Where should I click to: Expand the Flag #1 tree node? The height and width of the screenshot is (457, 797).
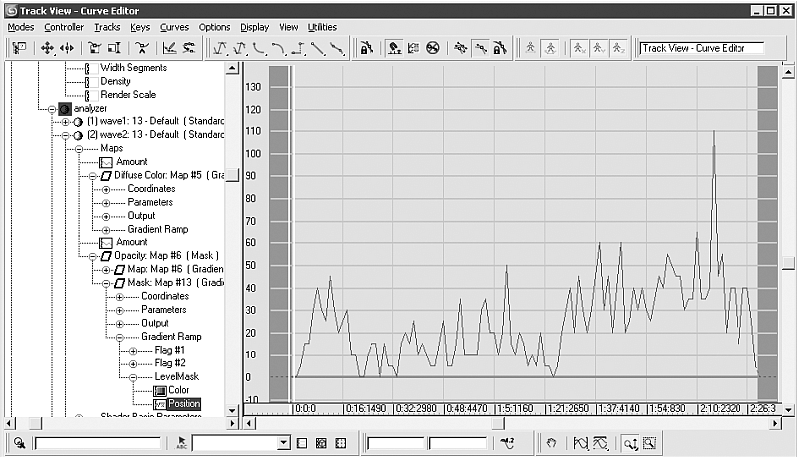(x=133, y=351)
